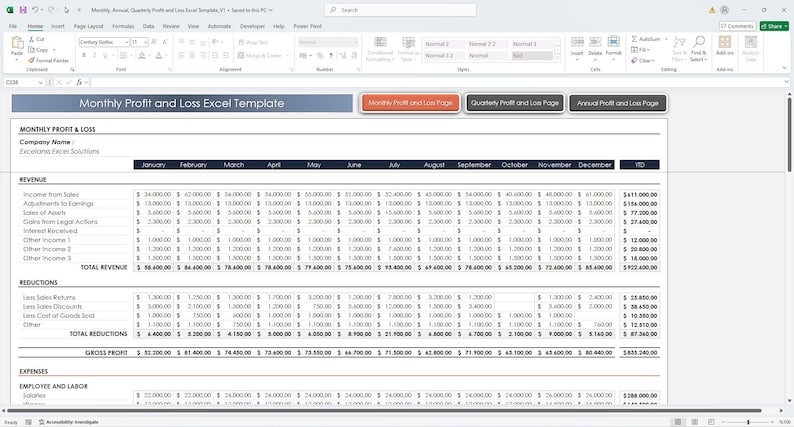Screen dimensions: 794x427
Task: Switch to the Insert tab
Action: 58,26
